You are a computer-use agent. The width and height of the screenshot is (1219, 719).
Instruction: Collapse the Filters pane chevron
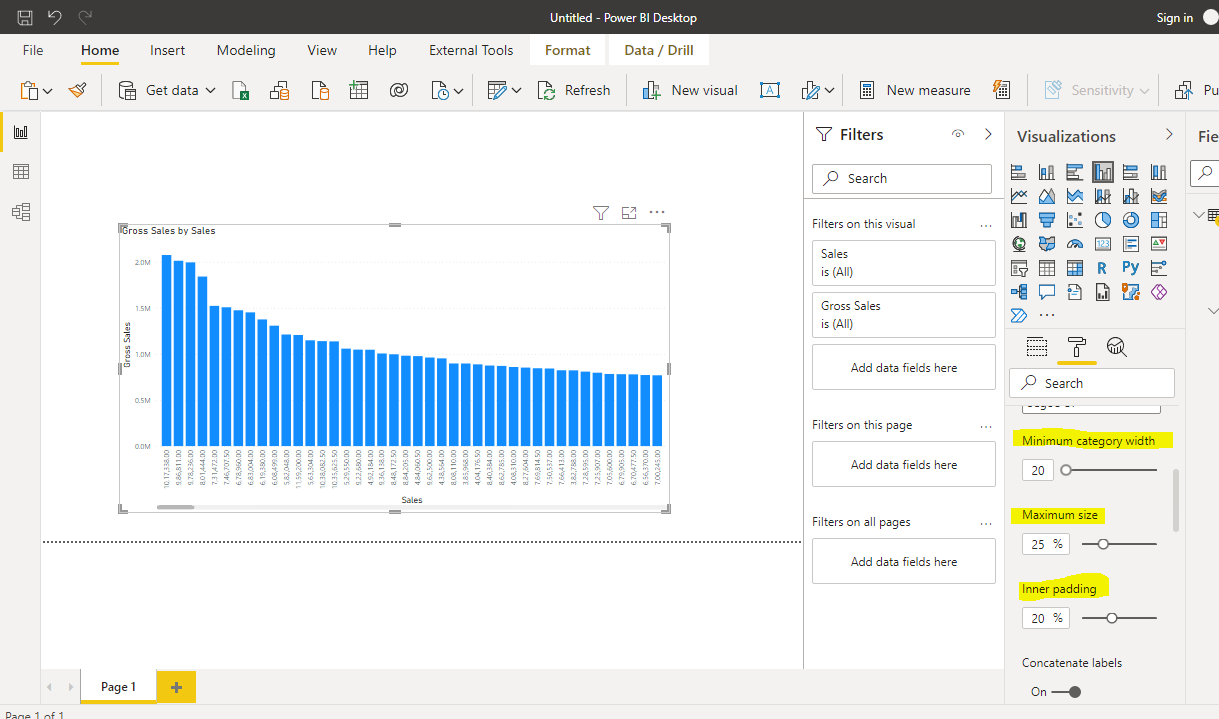pos(989,134)
